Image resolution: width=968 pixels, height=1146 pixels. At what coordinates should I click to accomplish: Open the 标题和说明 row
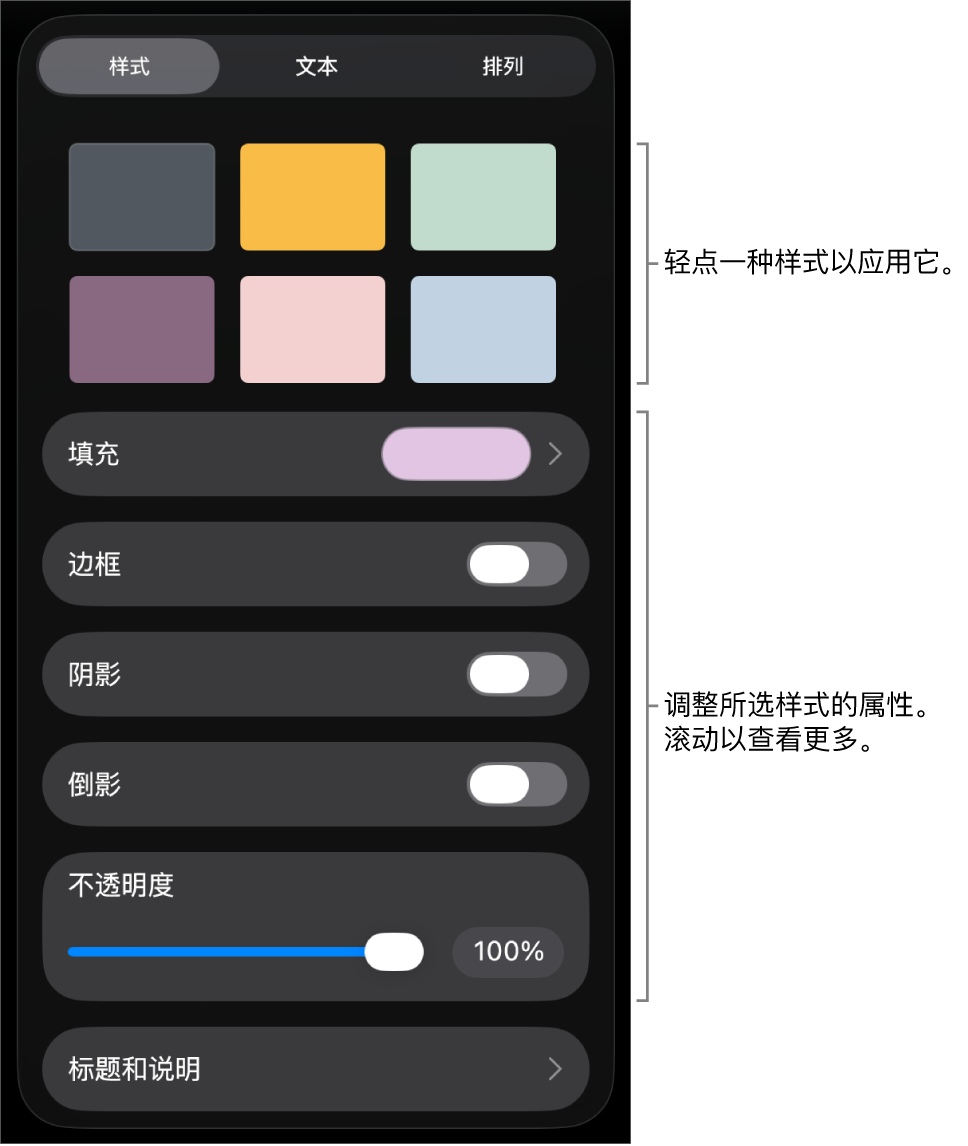(300, 1069)
